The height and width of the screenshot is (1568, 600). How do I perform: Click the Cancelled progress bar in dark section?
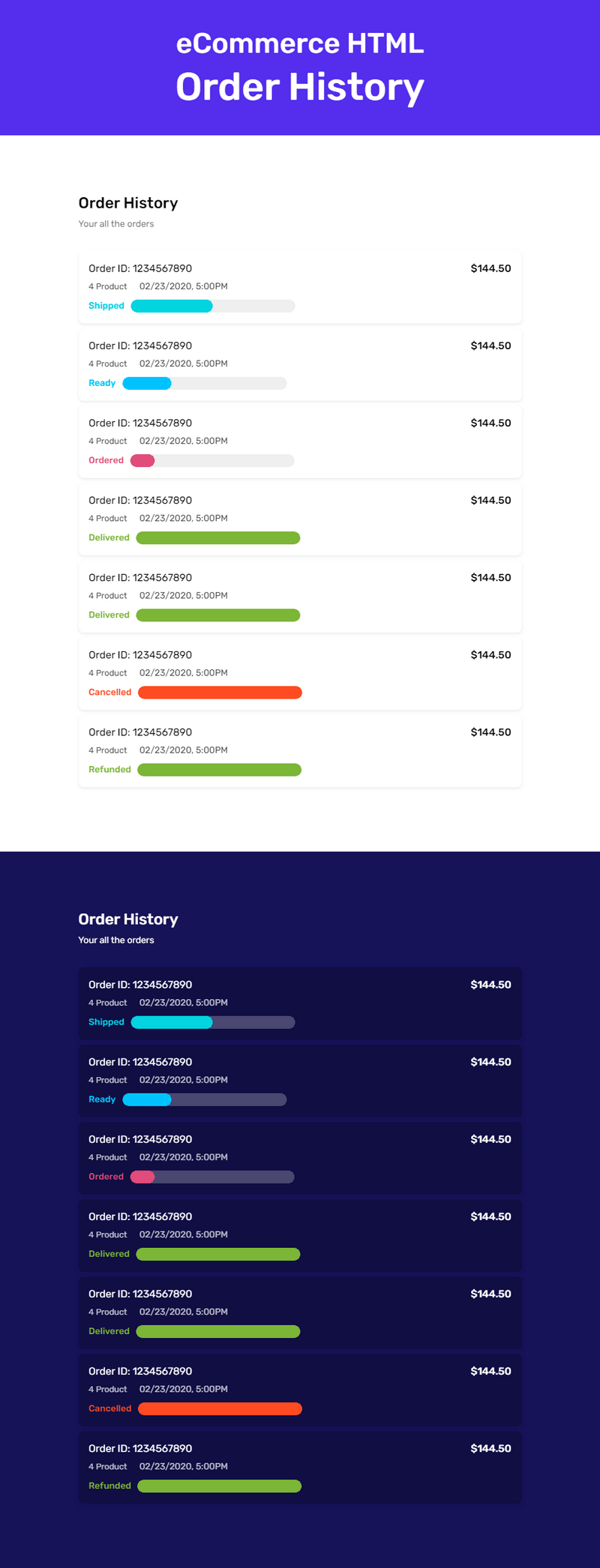(220, 1409)
